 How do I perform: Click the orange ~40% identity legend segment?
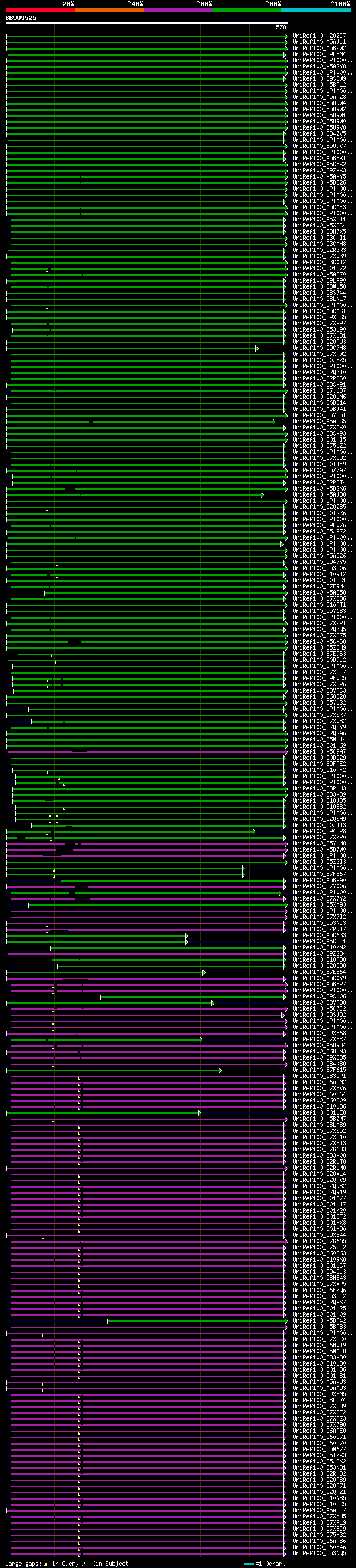(109, 11)
